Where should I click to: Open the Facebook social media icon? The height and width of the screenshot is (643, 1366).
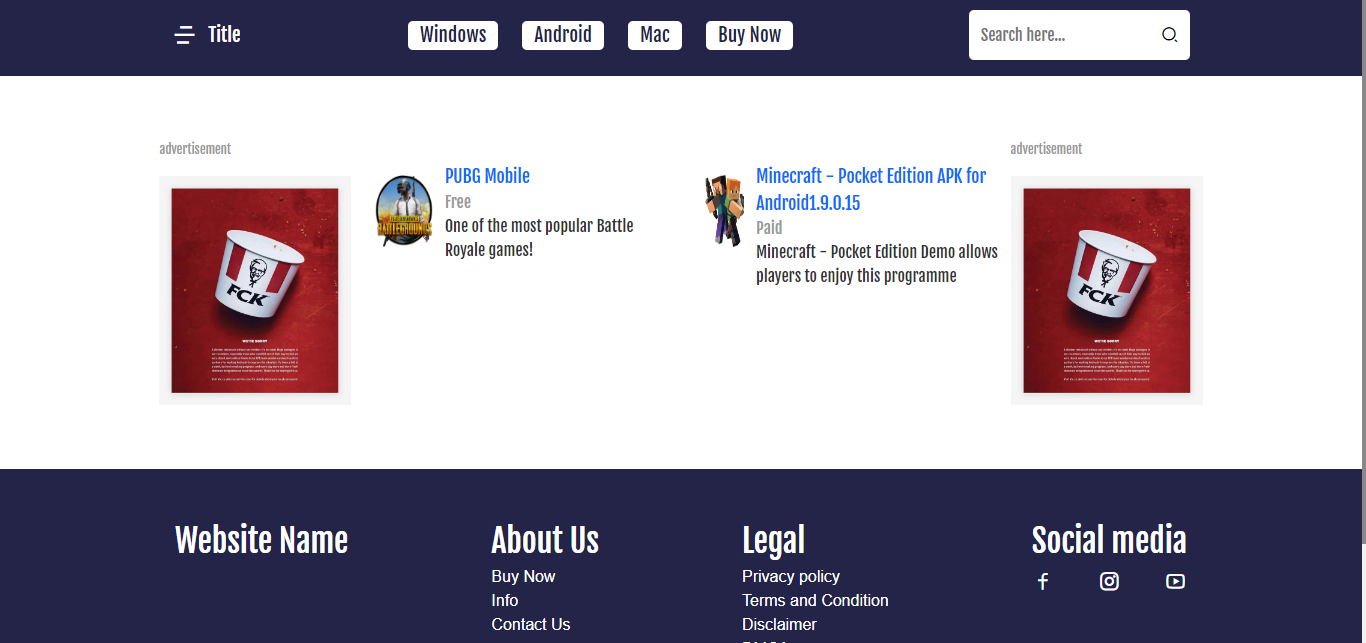tap(1043, 582)
